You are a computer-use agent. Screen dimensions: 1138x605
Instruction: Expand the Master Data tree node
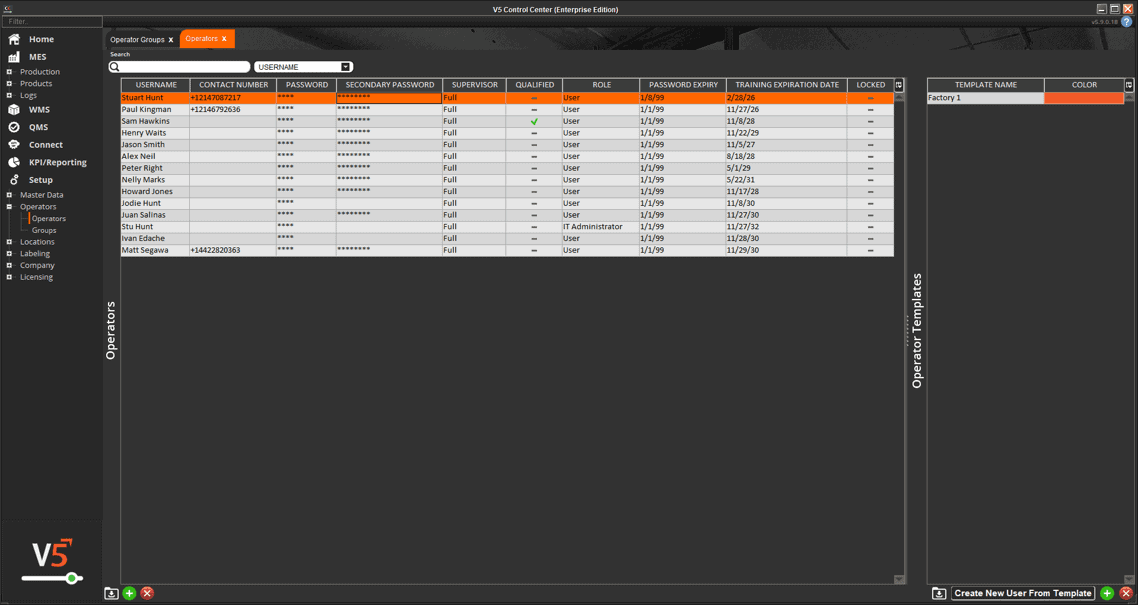coord(10,195)
